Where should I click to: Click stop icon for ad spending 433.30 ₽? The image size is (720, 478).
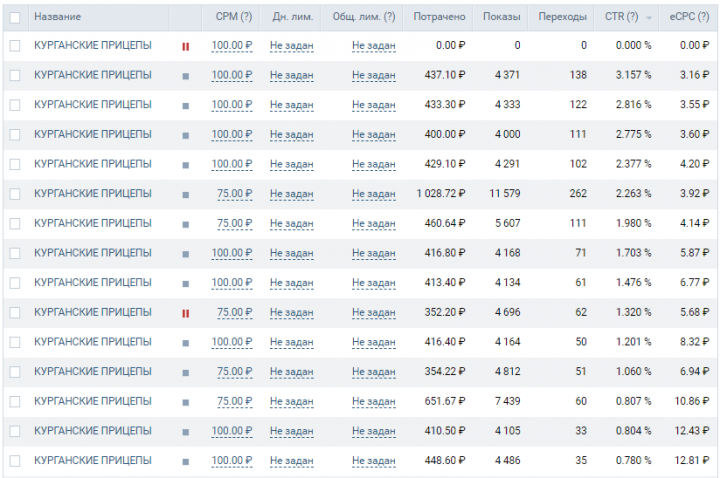[186, 106]
